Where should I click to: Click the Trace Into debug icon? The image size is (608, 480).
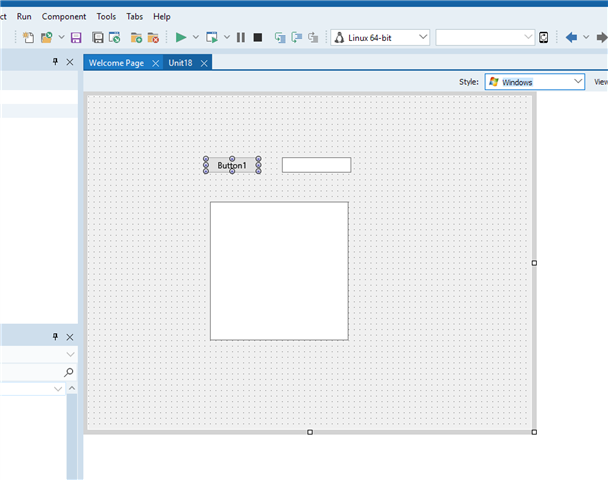[280, 38]
